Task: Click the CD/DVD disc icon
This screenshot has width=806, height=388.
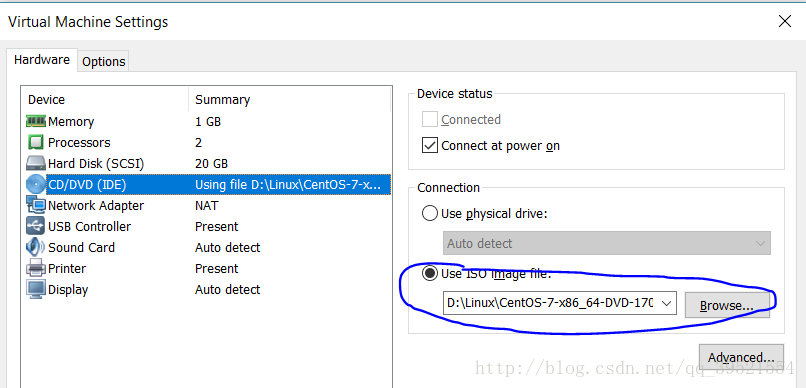Action: (x=35, y=184)
